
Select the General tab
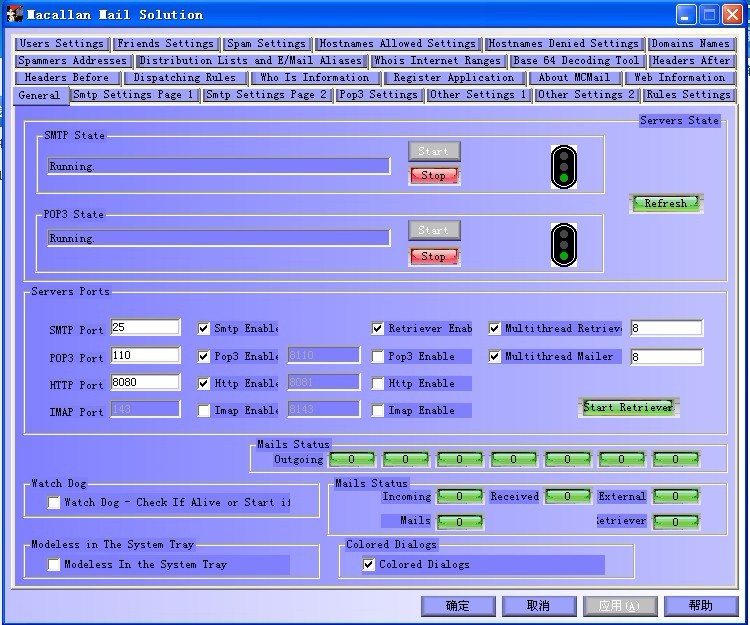point(39,95)
